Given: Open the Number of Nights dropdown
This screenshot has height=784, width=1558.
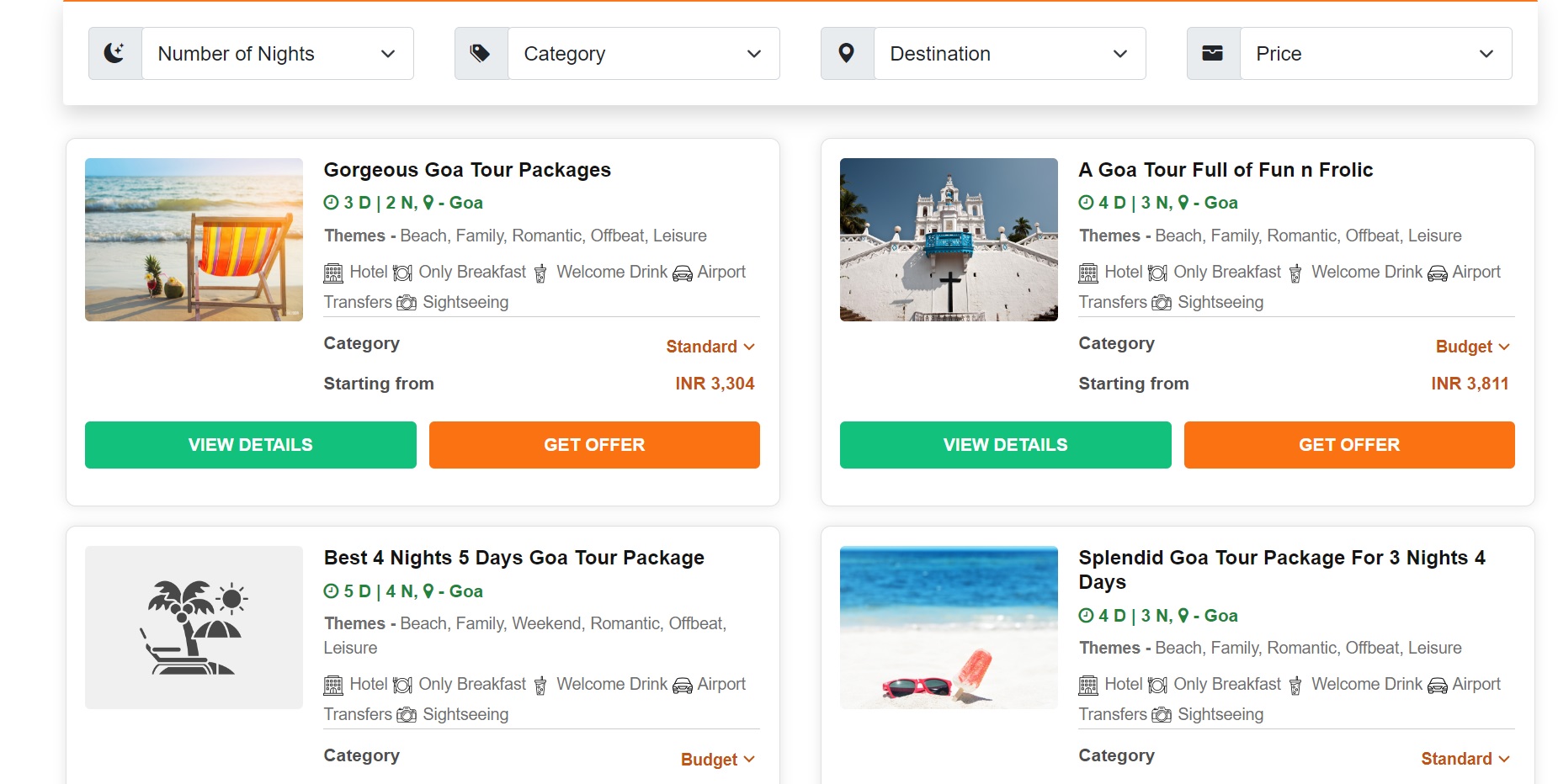Looking at the screenshot, I should point(277,54).
